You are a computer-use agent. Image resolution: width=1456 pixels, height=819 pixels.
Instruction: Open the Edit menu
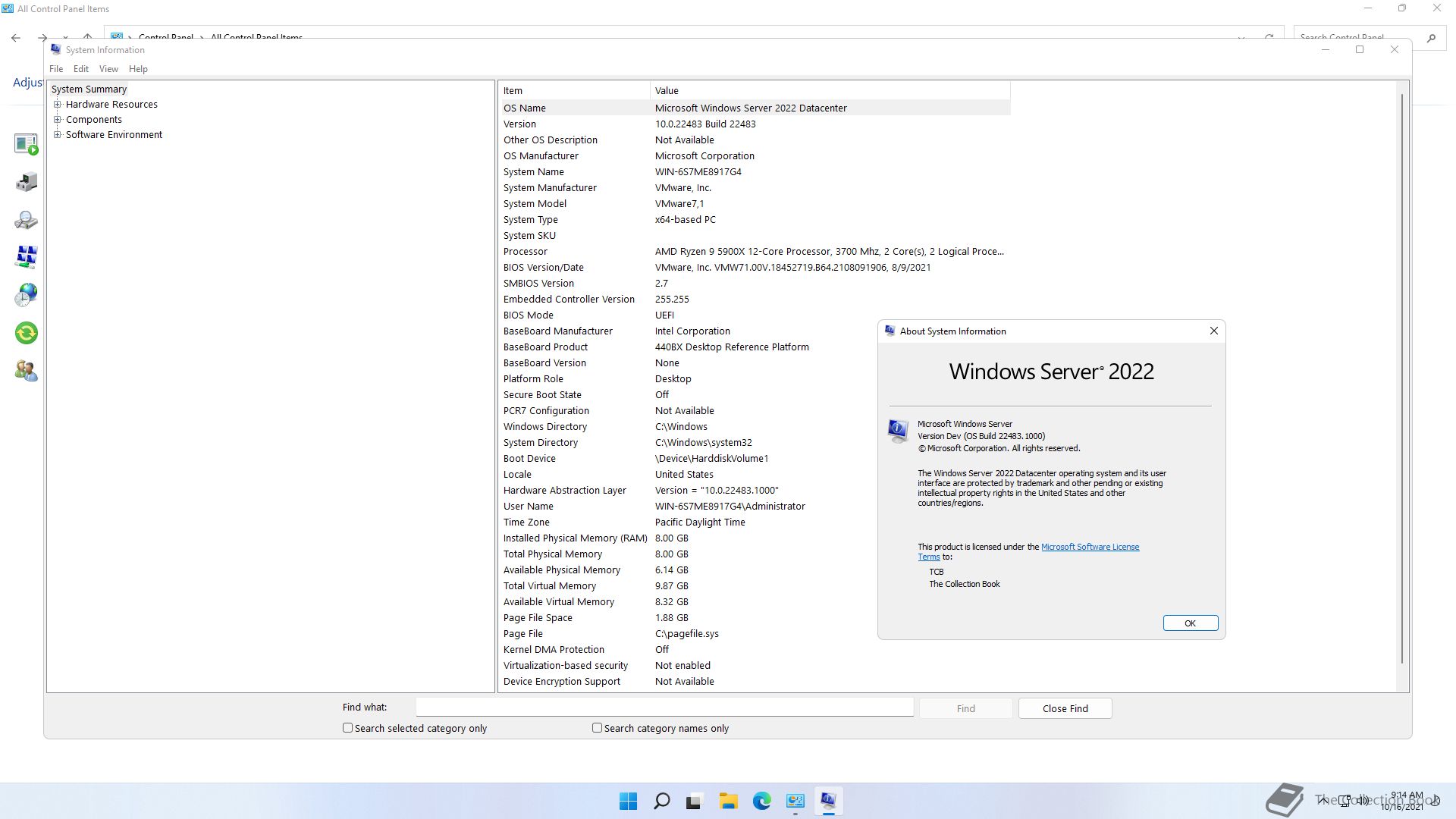click(81, 69)
